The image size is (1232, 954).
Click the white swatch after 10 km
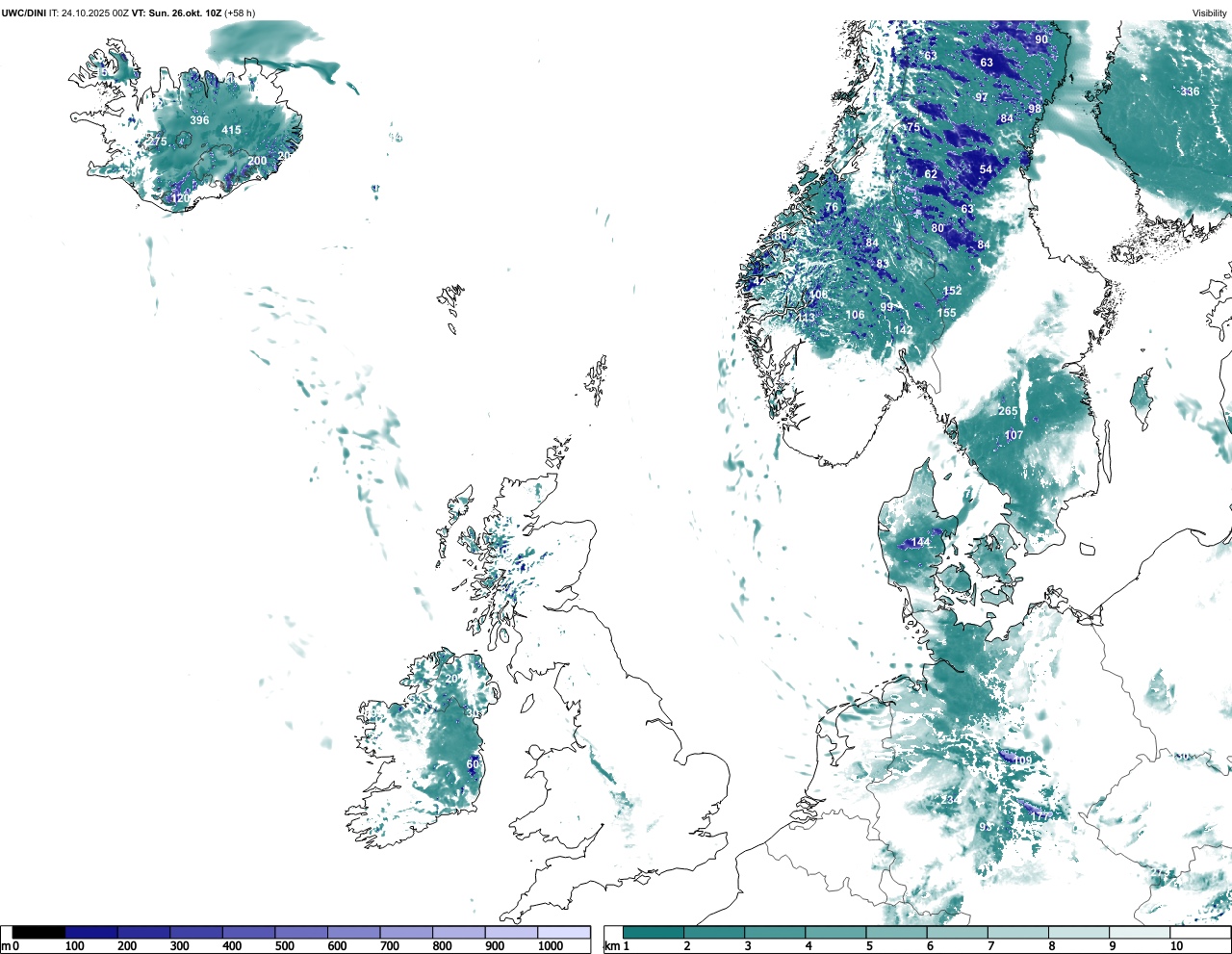point(1199,933)
